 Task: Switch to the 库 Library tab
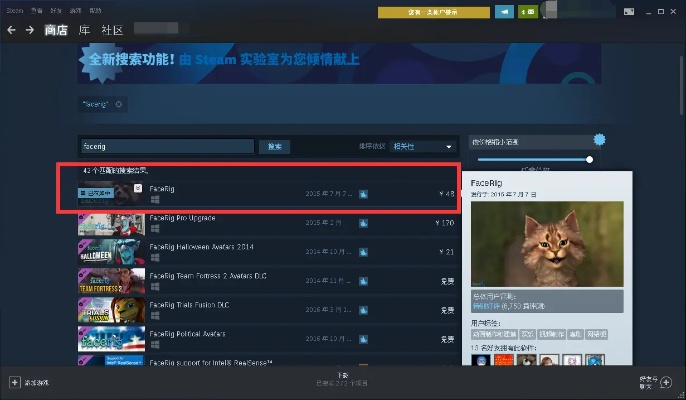pos(84,30)
